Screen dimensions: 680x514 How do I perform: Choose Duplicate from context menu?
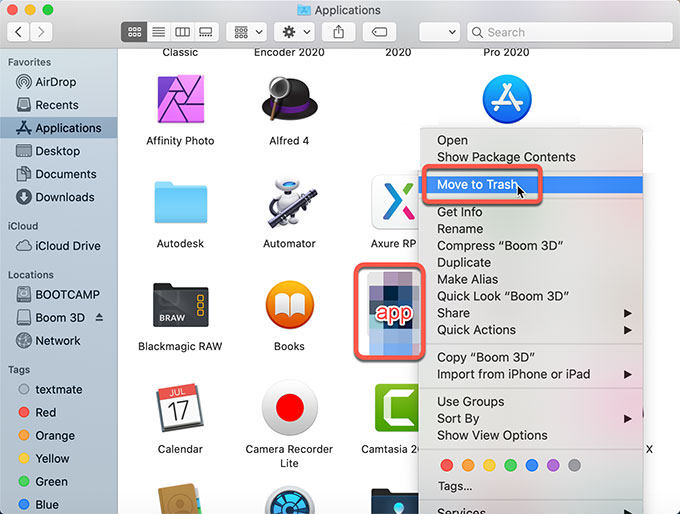(531, 263)
